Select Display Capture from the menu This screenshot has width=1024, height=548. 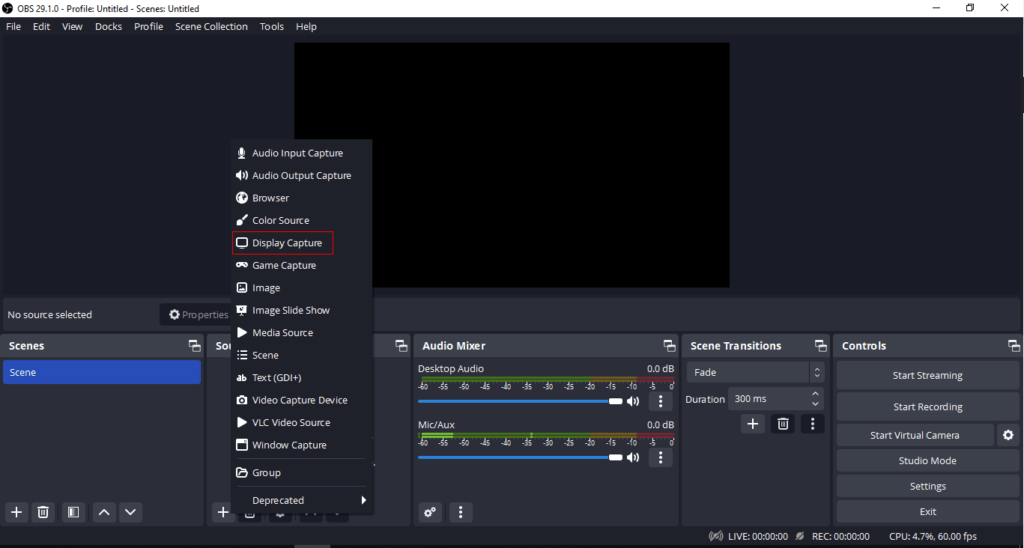pyautogui.click(x=302, y=243)
